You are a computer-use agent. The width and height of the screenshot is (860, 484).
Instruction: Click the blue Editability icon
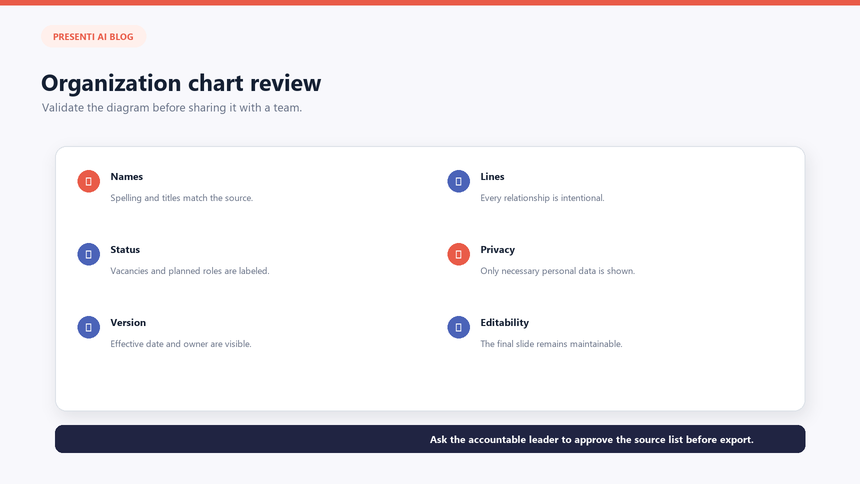459,327
